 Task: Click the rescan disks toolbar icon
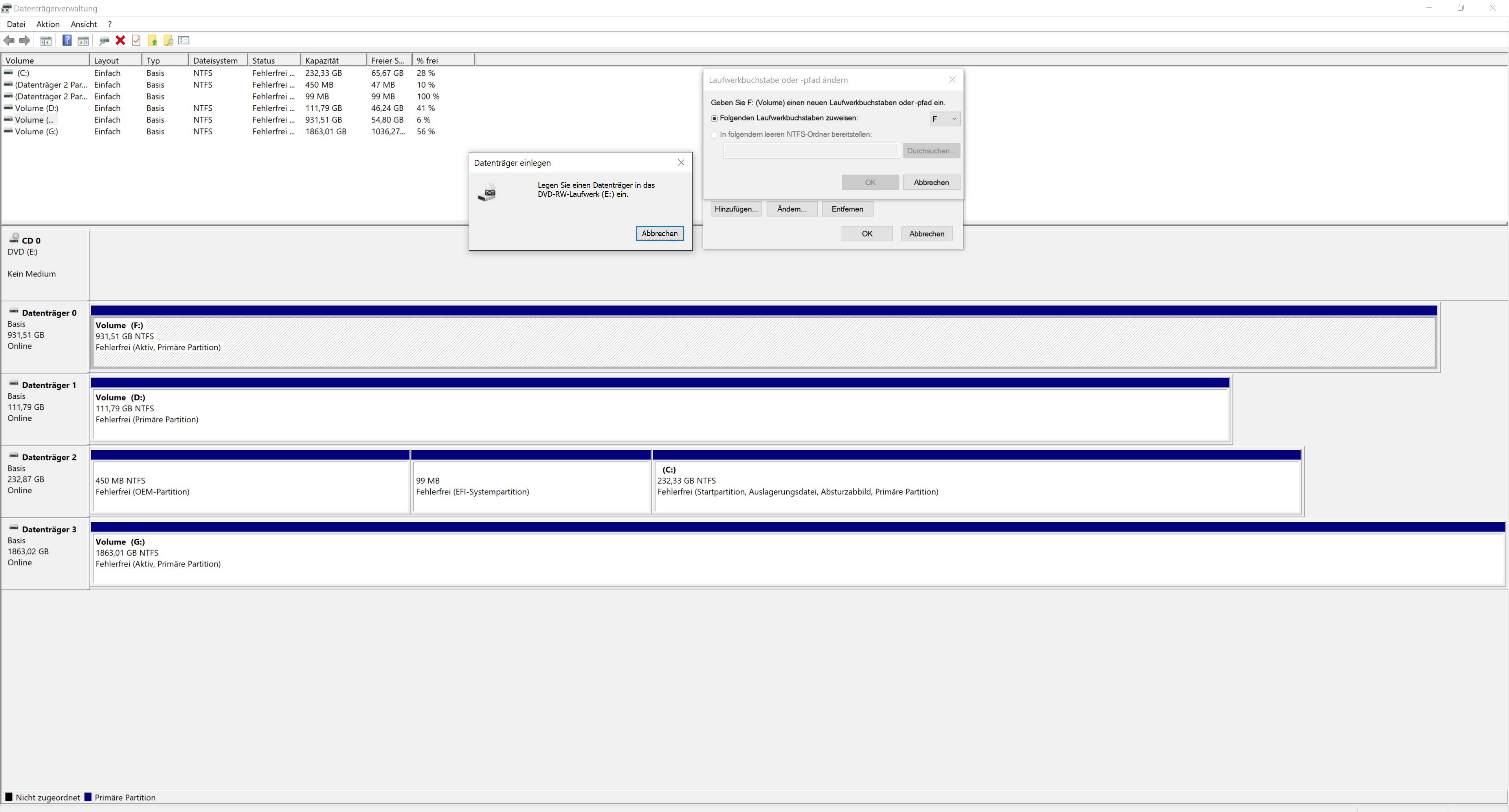click(x=104, y=40)
